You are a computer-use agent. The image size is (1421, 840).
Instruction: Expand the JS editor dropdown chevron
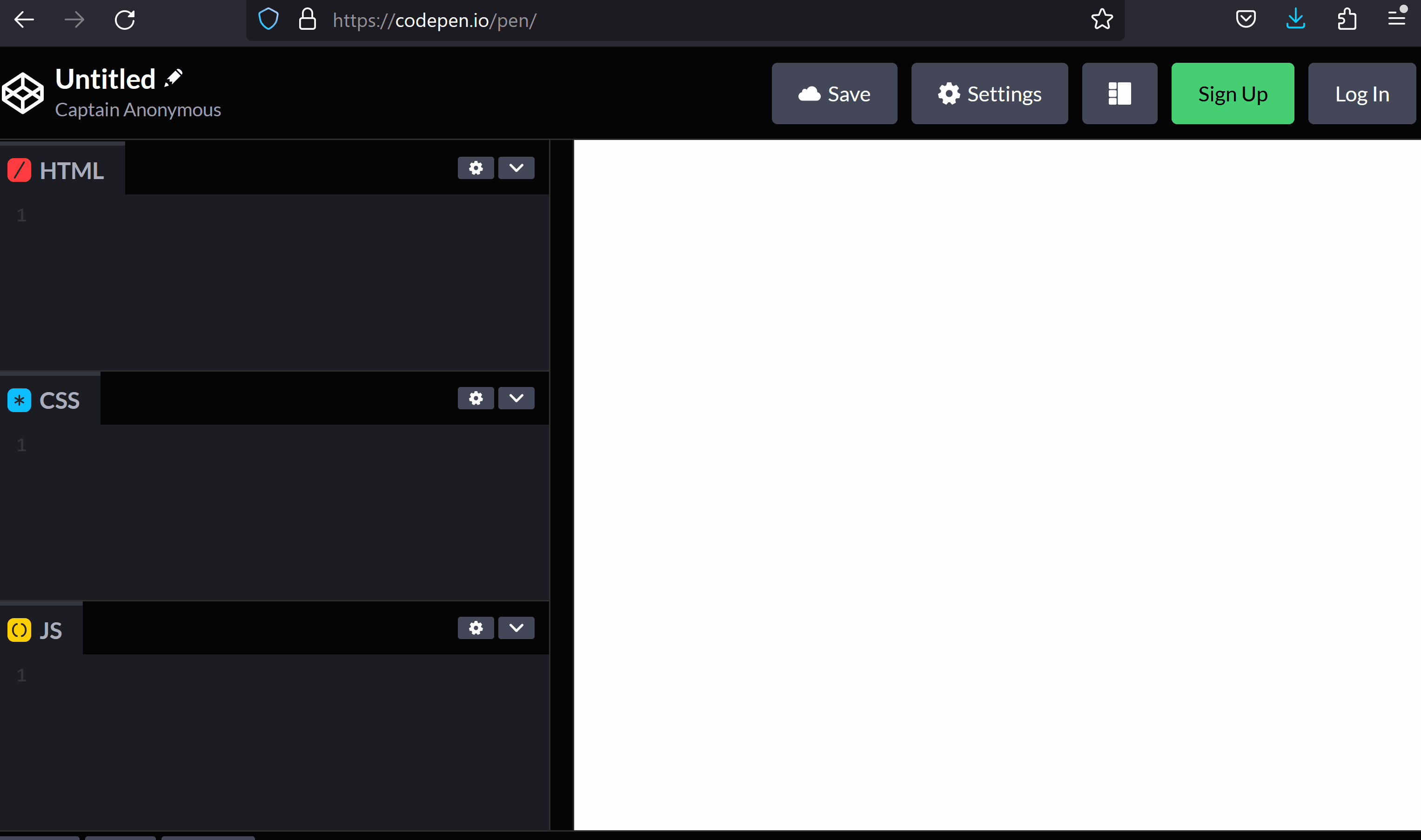(x=516, y=628)
